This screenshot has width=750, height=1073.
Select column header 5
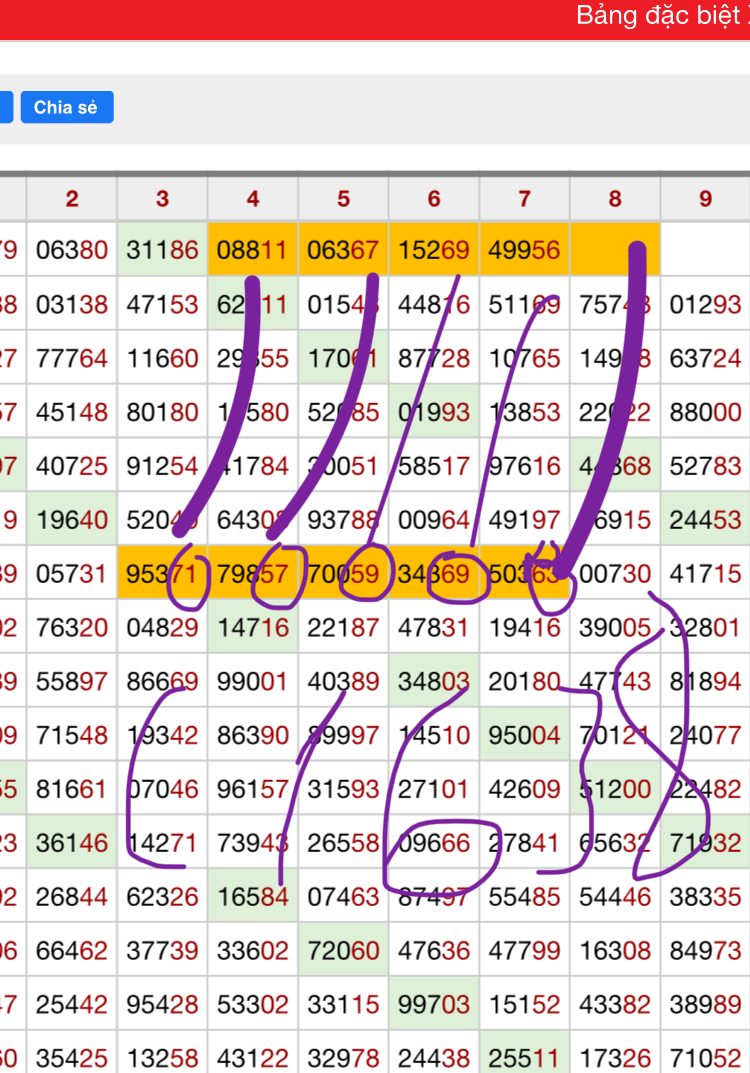click(x=343, y=199)
